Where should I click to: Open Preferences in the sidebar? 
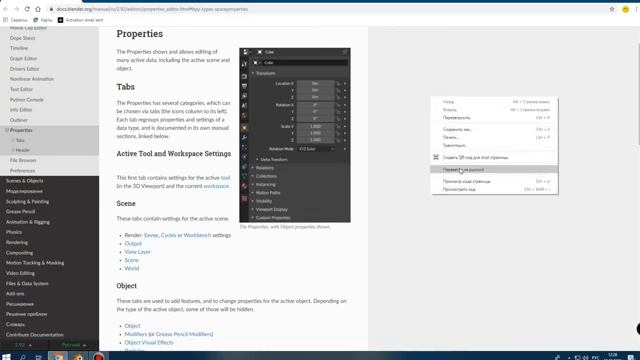click(x=22, y=171)
